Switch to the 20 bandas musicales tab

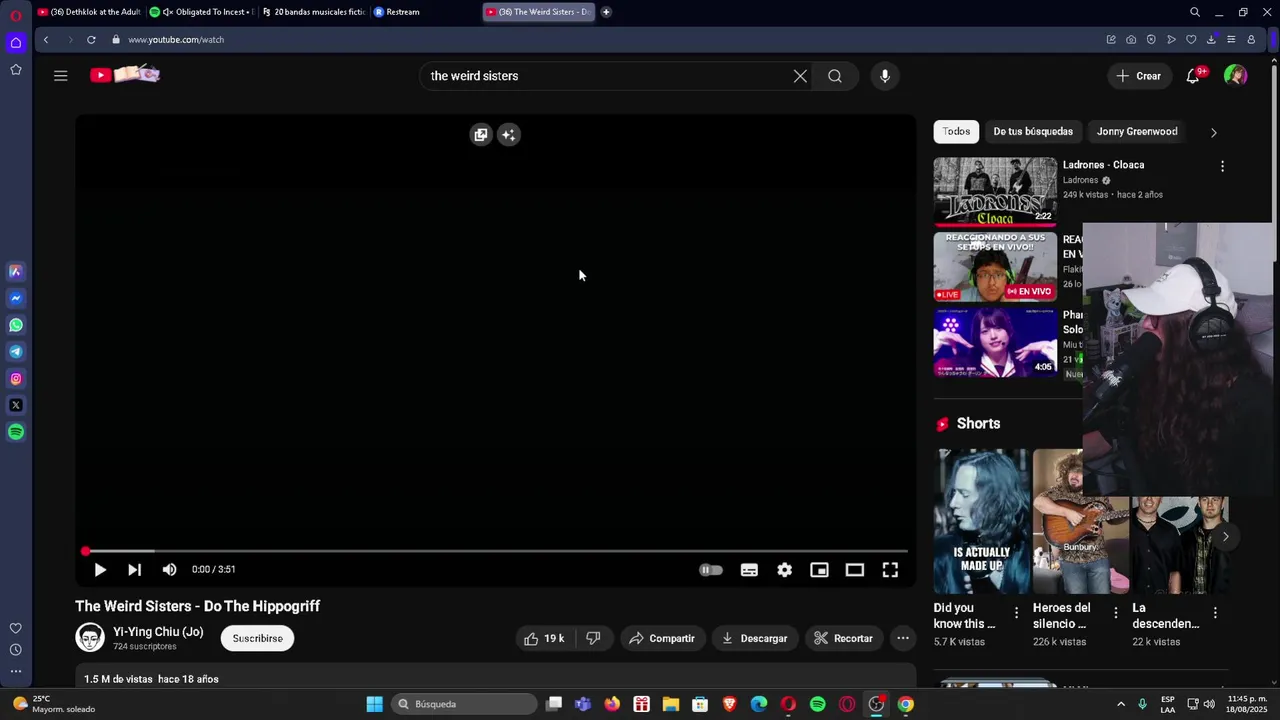[x=313, y=12]
